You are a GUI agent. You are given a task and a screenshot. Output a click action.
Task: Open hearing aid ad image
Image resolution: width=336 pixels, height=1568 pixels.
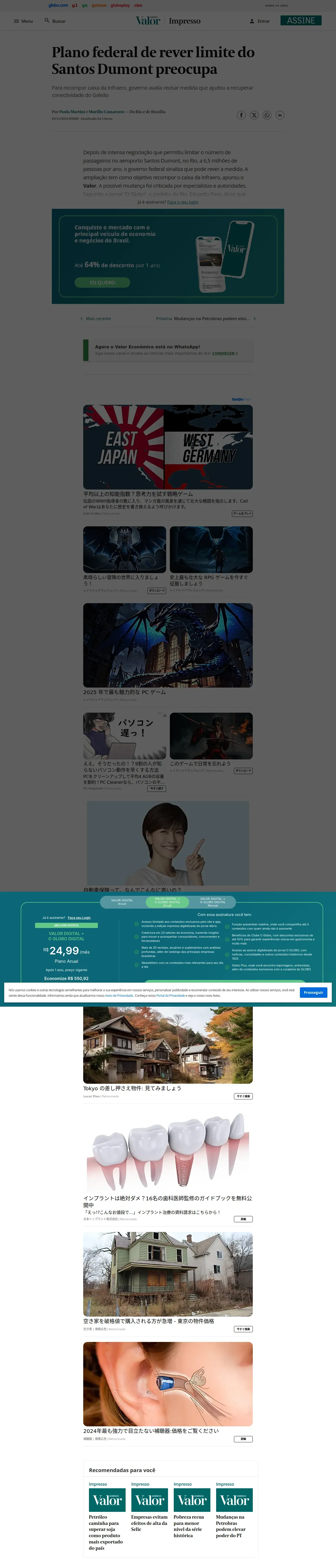(168, 1384)
